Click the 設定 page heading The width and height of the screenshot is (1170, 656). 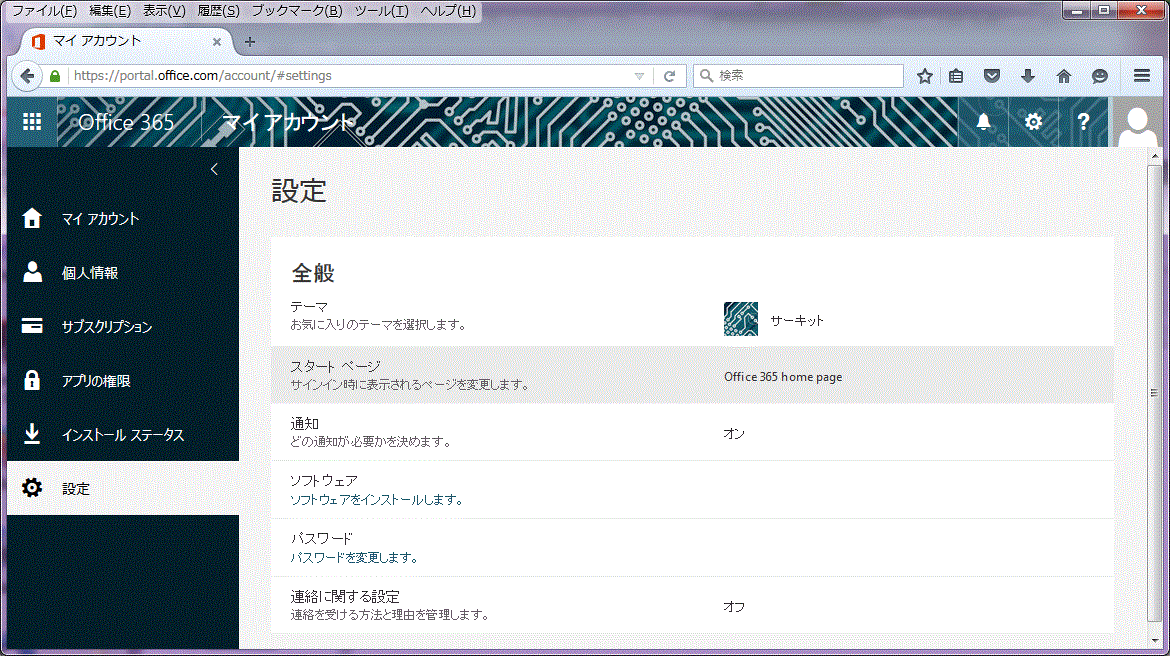pyautogui.click(x=299, y=191)
